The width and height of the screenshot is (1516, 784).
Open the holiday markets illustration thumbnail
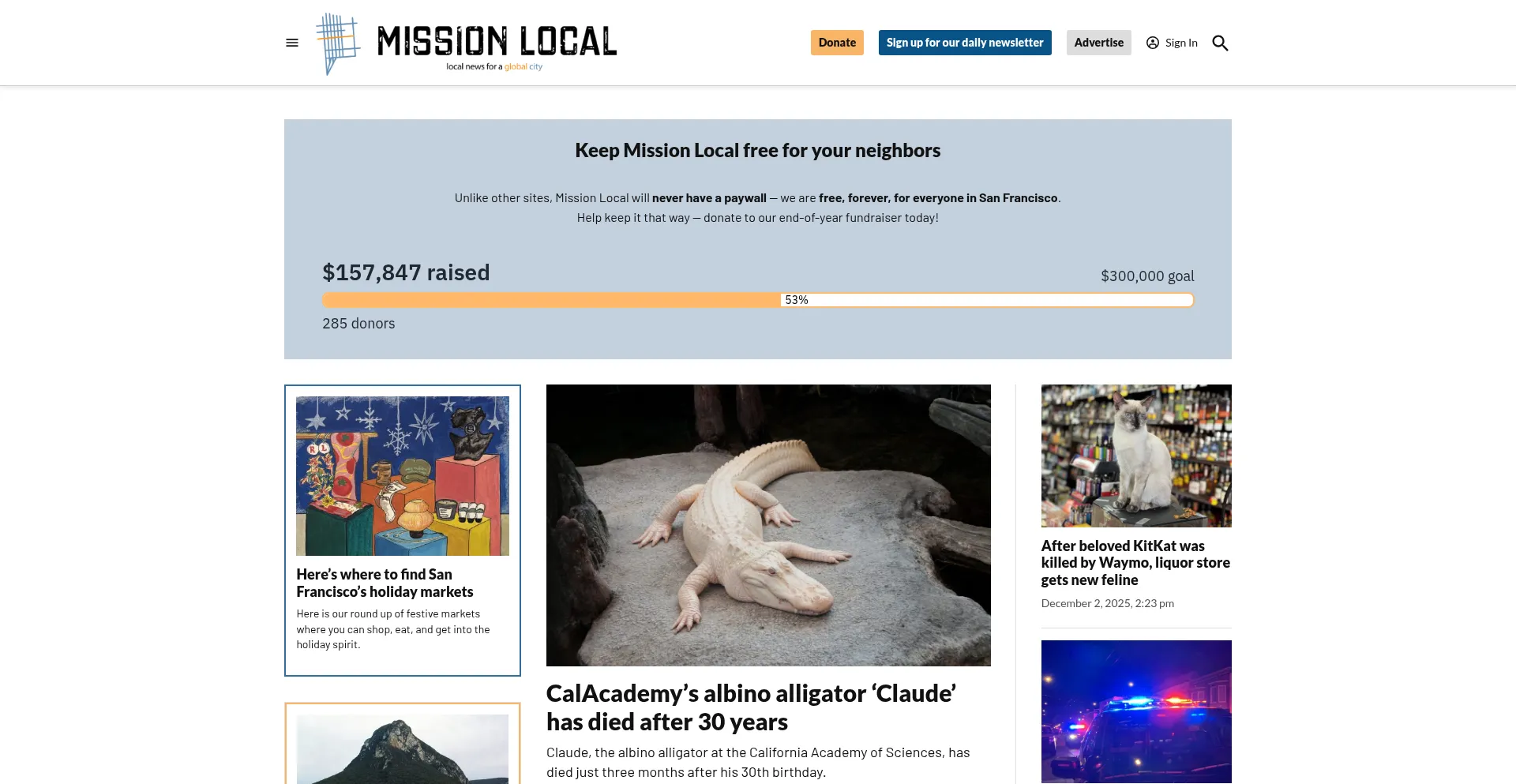coord(403,476)
